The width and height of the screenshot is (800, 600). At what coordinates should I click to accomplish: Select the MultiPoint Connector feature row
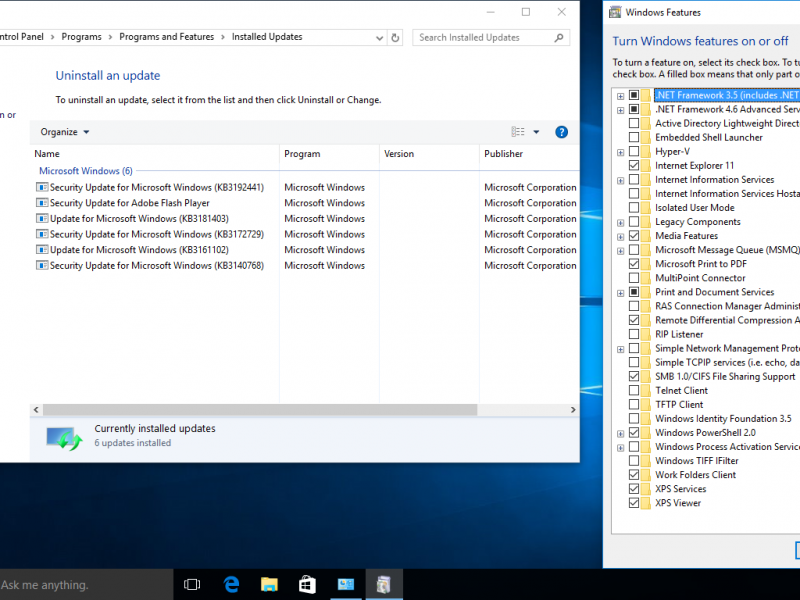point(700,278)
